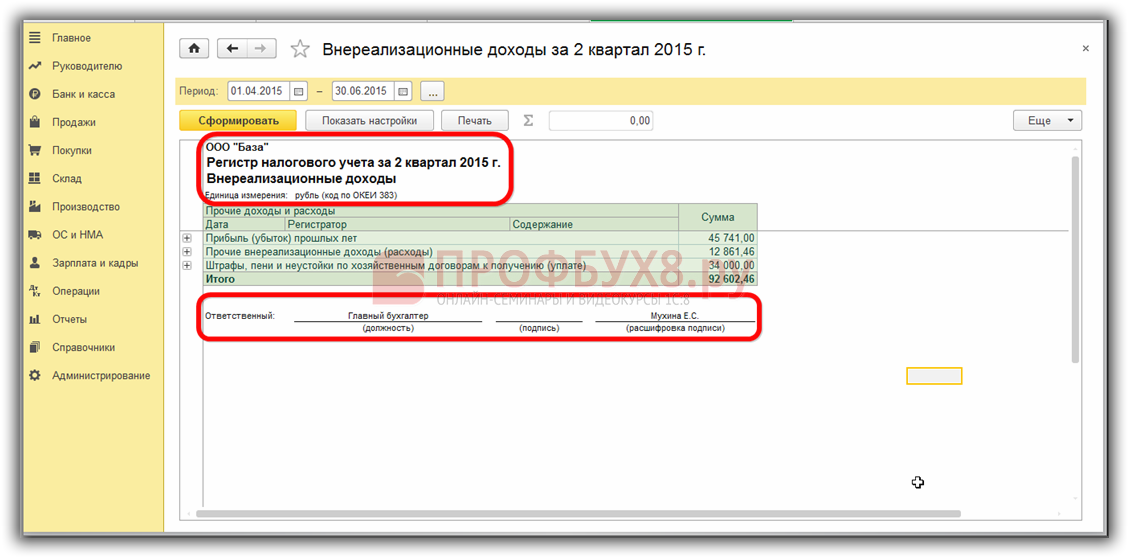Open the Руководителю menu section
The height and width of the screenshot is (558, 1129).
(87, 66)
